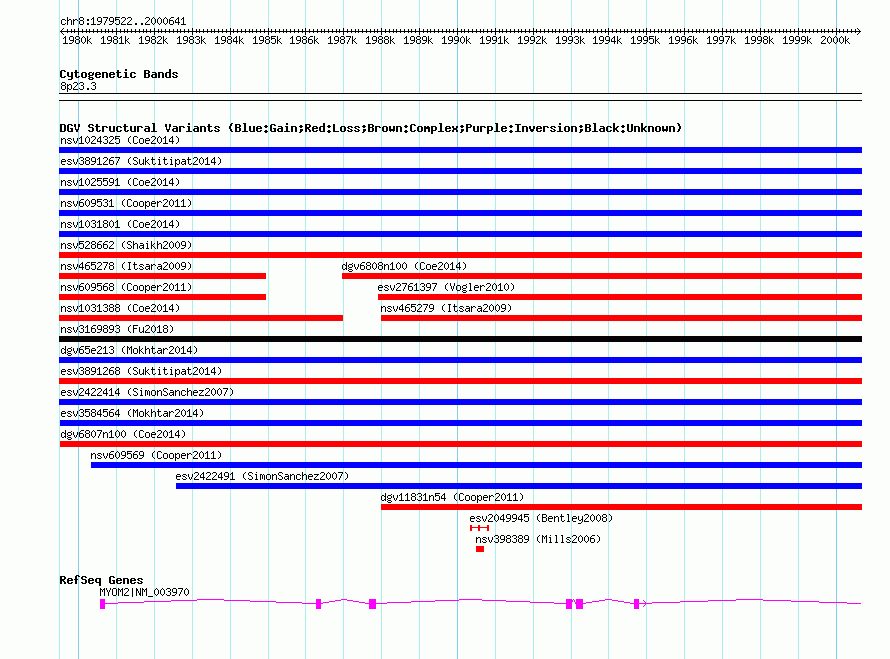Viewport: 890px width, 659px height.
Task: Open esv3891267 (Suktitipat2014) variant link
Action: tap(141, 161)
